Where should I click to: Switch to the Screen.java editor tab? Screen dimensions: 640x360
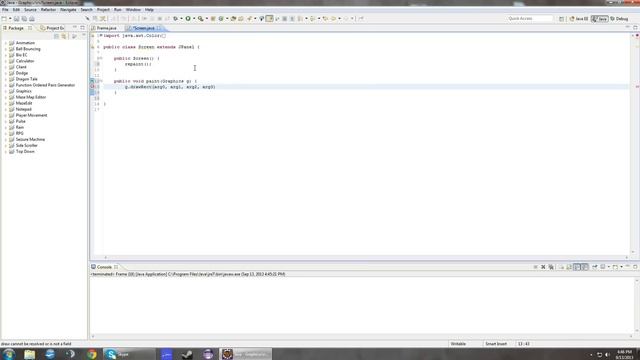(x=144, y=28)
